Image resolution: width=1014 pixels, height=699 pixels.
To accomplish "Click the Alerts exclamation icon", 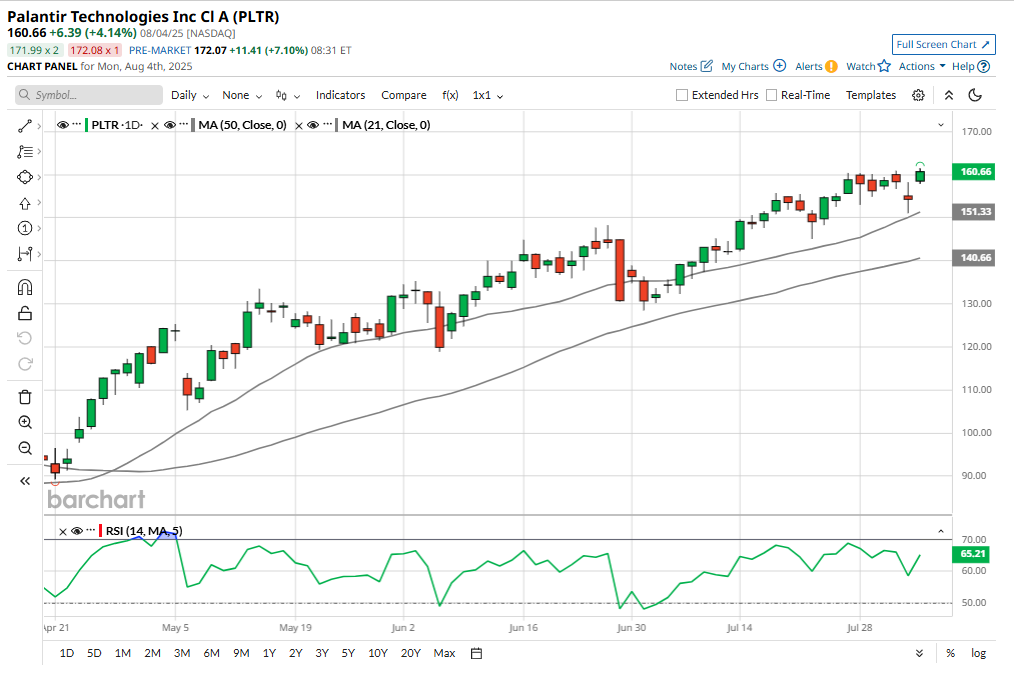I will click(x=831, y=66).
